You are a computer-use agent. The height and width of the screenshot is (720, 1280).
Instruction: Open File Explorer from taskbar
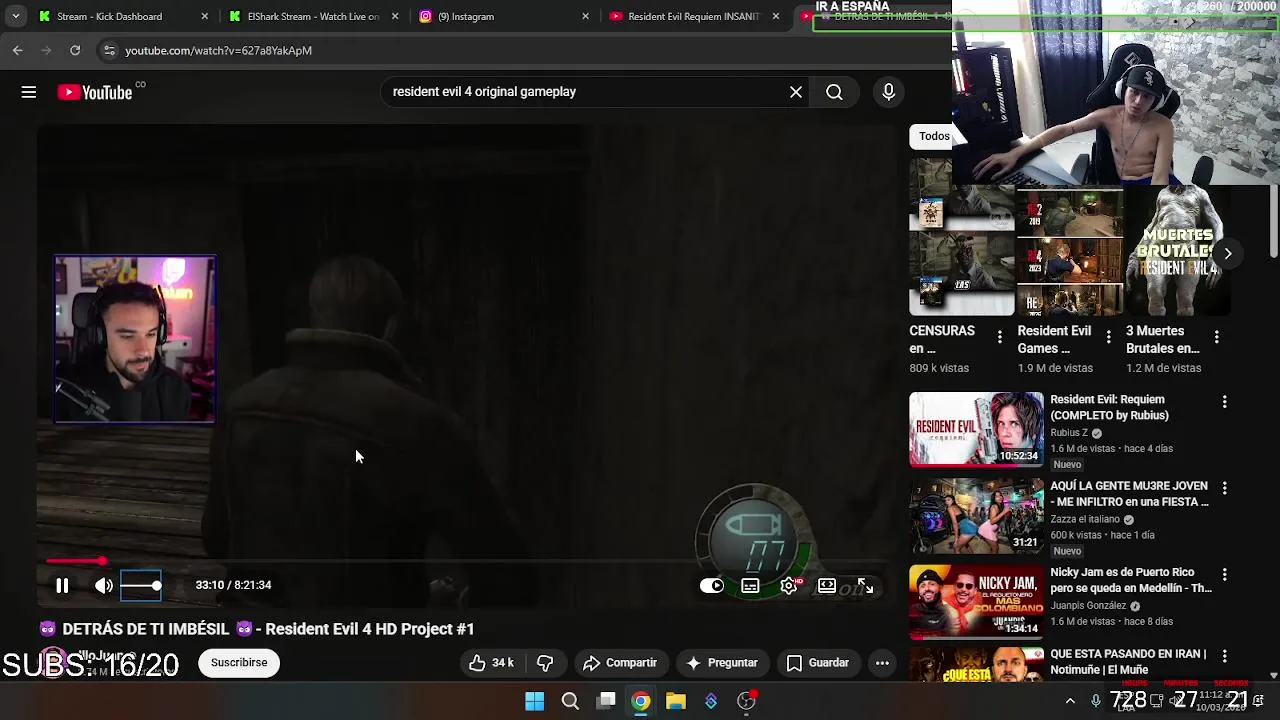(676, 701)
